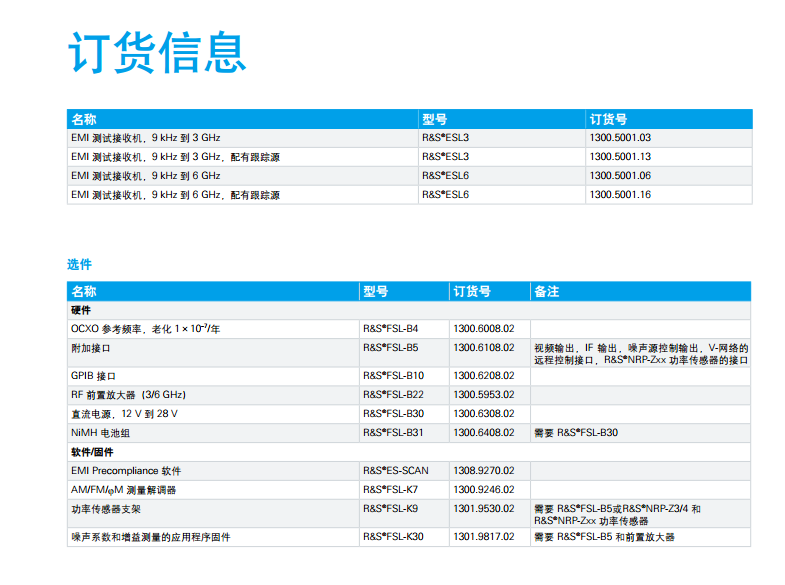The height and width of the screenshot is (585, 785).
Task: Click the 功率传感器支架 option name
Action: point(106,509)
